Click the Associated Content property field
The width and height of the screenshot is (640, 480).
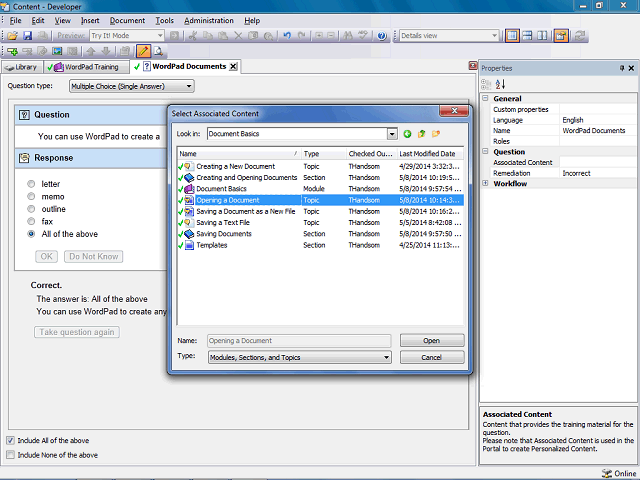coord(598,162)
